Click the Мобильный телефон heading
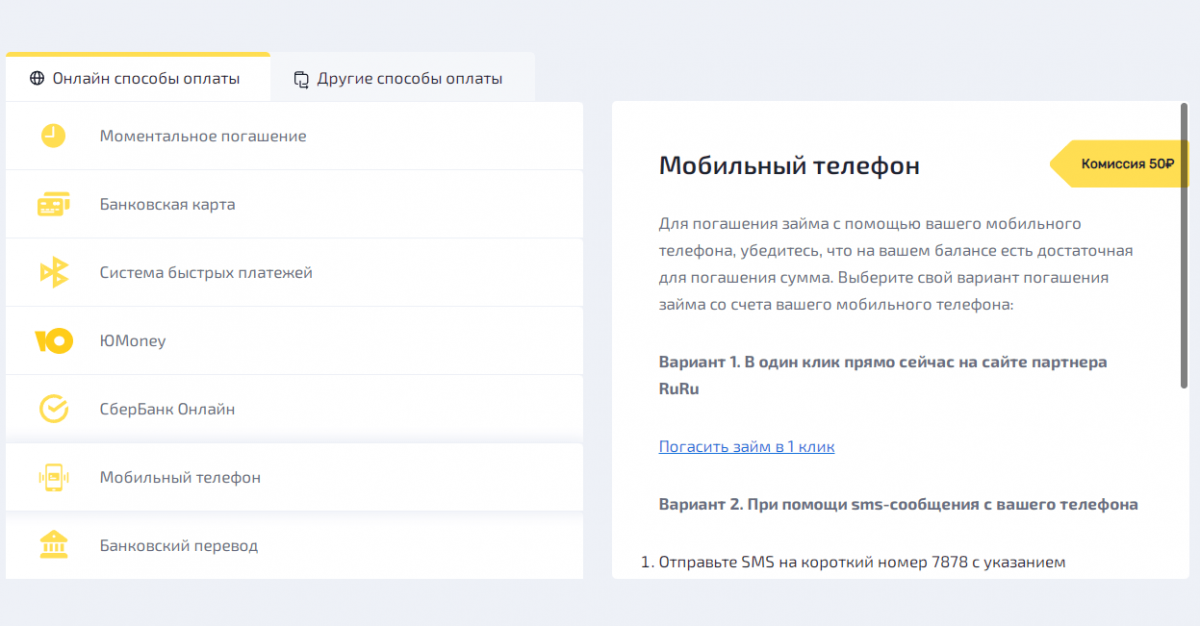1200x626 pixels. click(789, 166)
